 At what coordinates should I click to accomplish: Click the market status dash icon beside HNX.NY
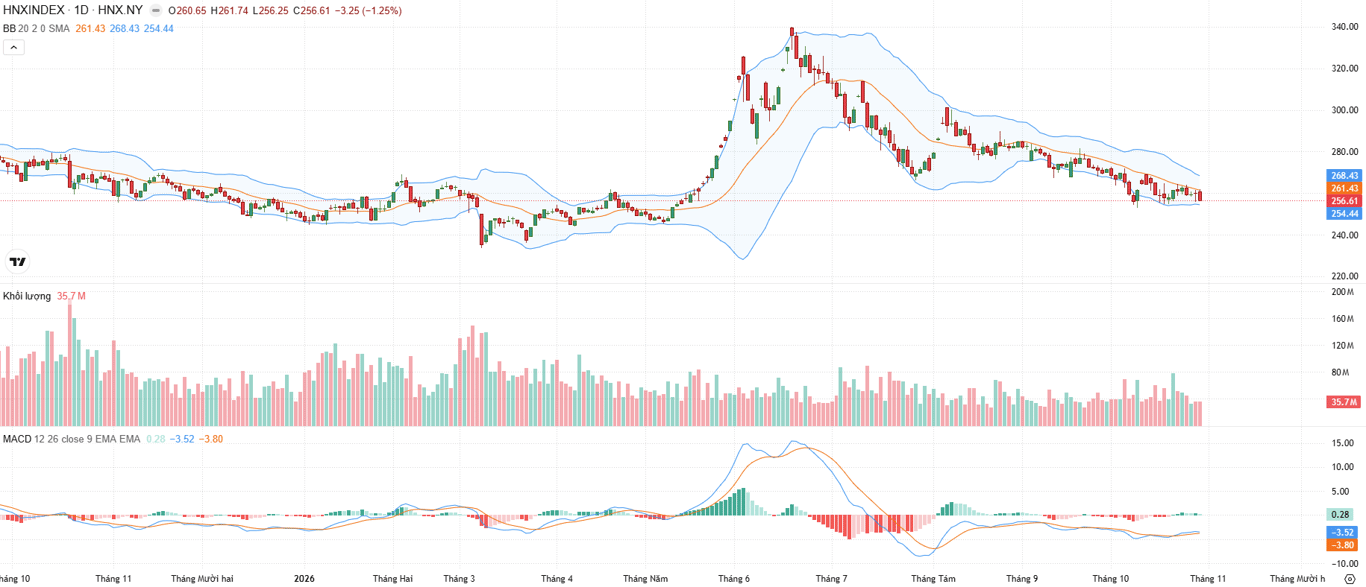[x=154, y=10]
